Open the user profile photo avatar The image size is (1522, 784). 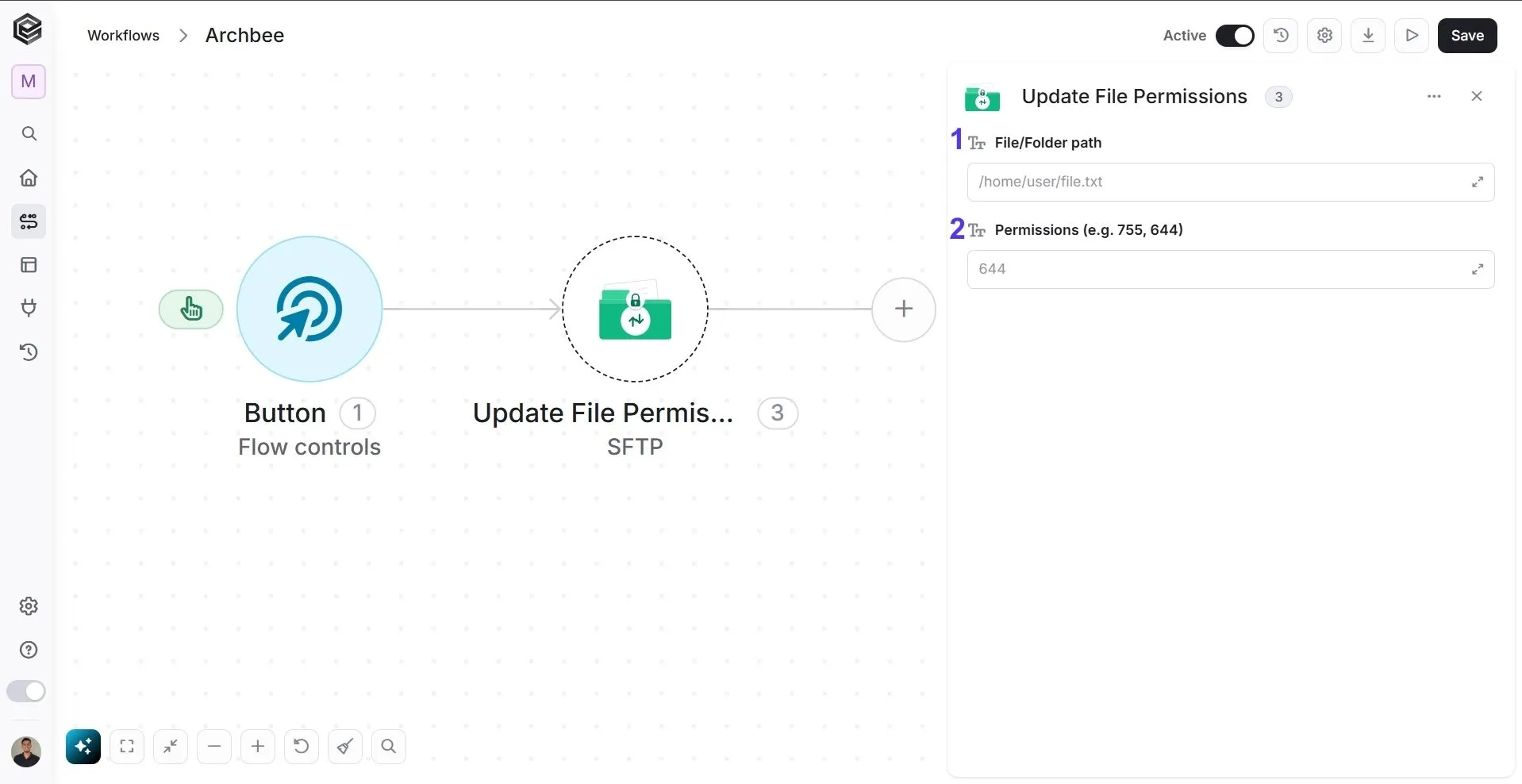click(26, 751)
